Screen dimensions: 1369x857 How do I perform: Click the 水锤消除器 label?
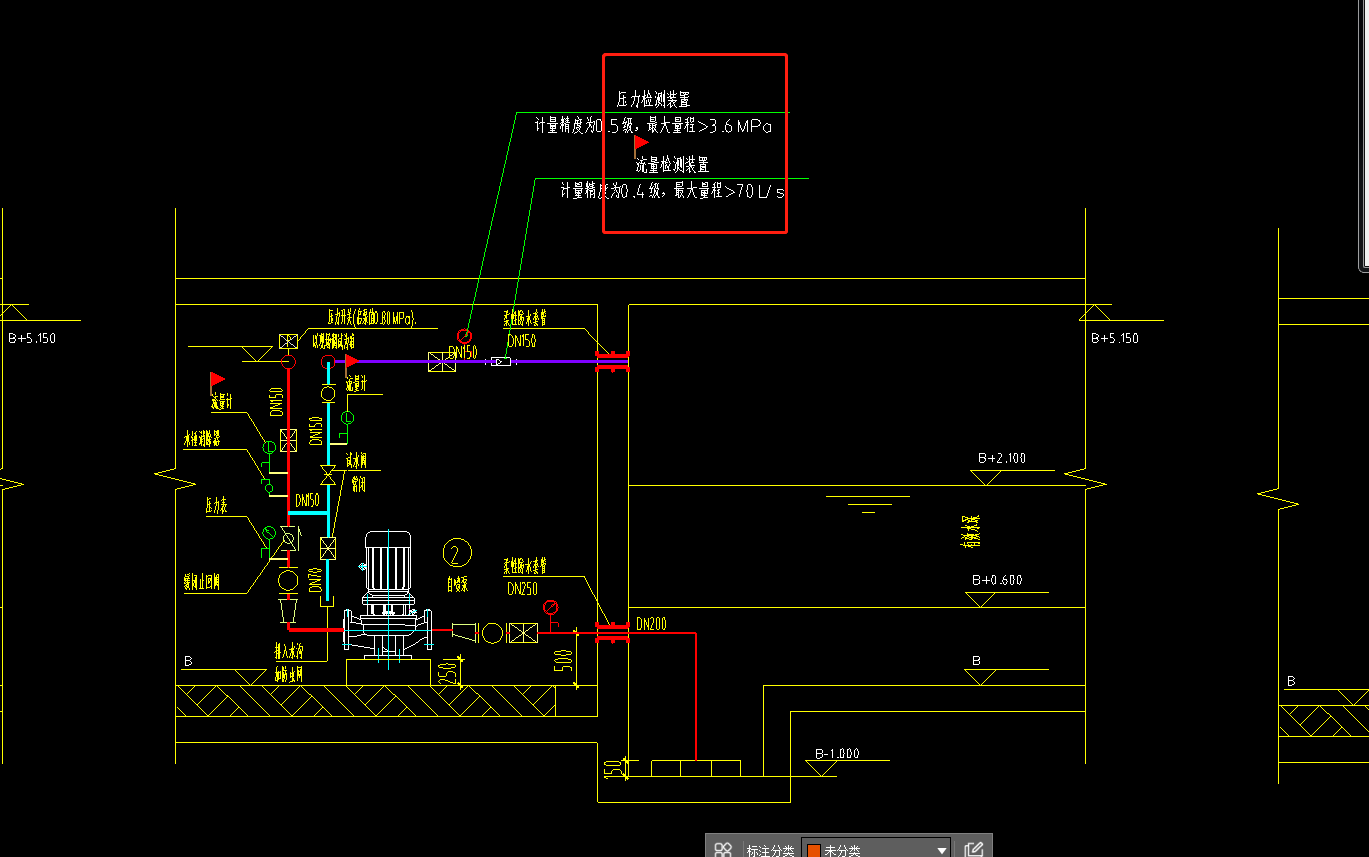tap(202, 439)
